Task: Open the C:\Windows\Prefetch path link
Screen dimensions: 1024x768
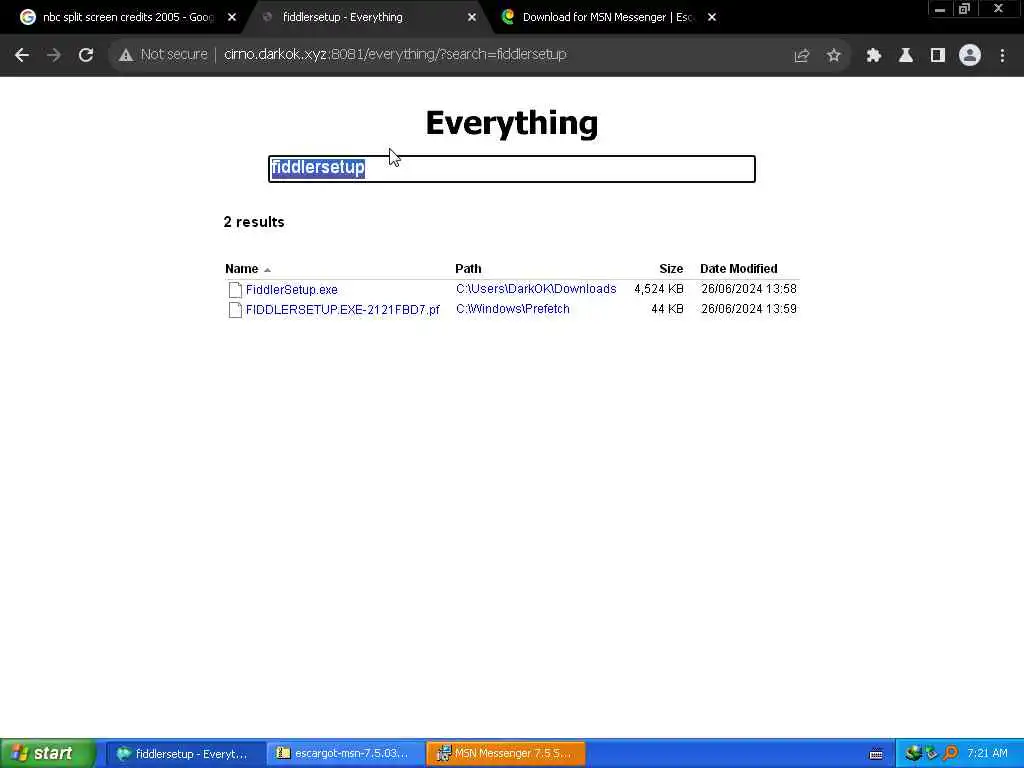Action: click(513, 309)
